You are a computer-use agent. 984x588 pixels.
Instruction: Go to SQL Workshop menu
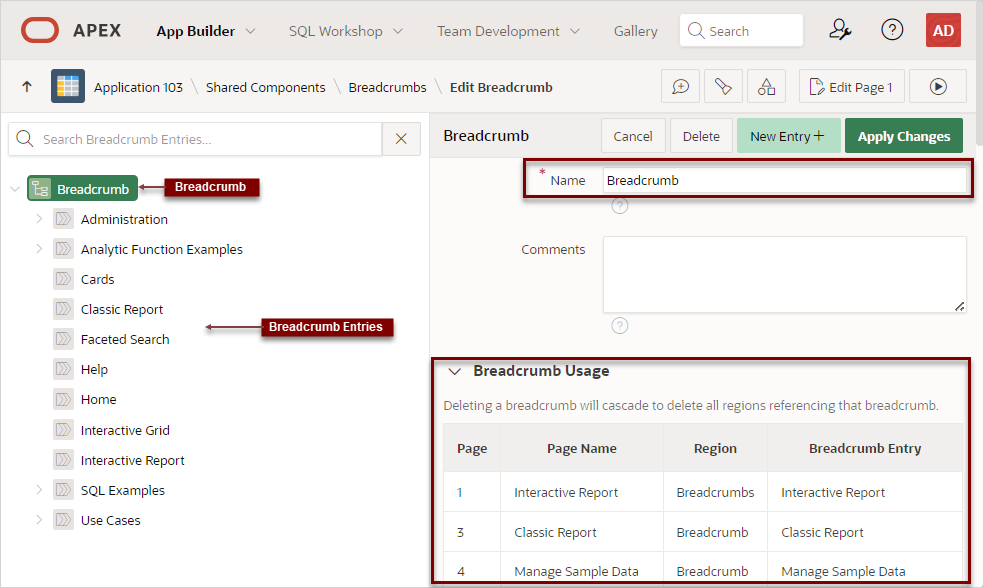point(336,31)
